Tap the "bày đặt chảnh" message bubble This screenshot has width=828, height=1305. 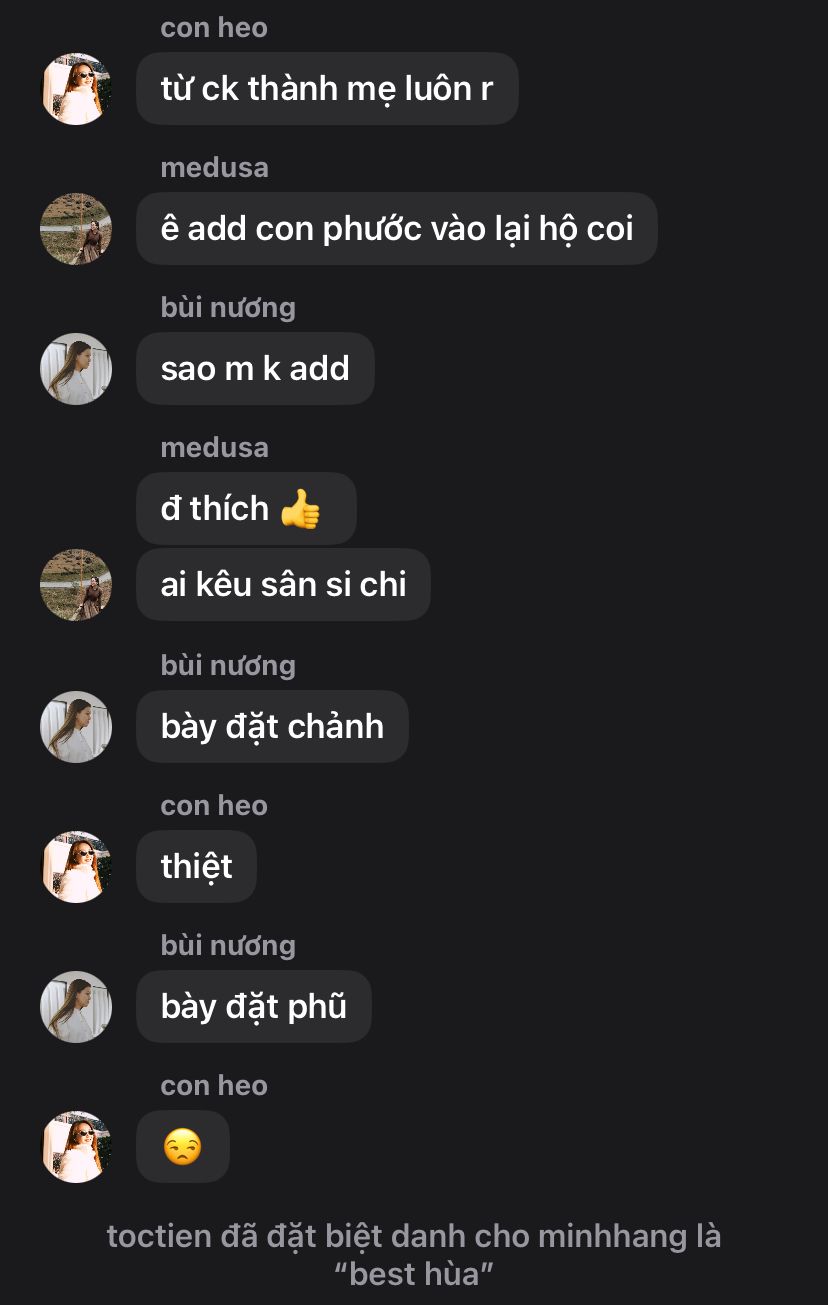pos(272,727)
